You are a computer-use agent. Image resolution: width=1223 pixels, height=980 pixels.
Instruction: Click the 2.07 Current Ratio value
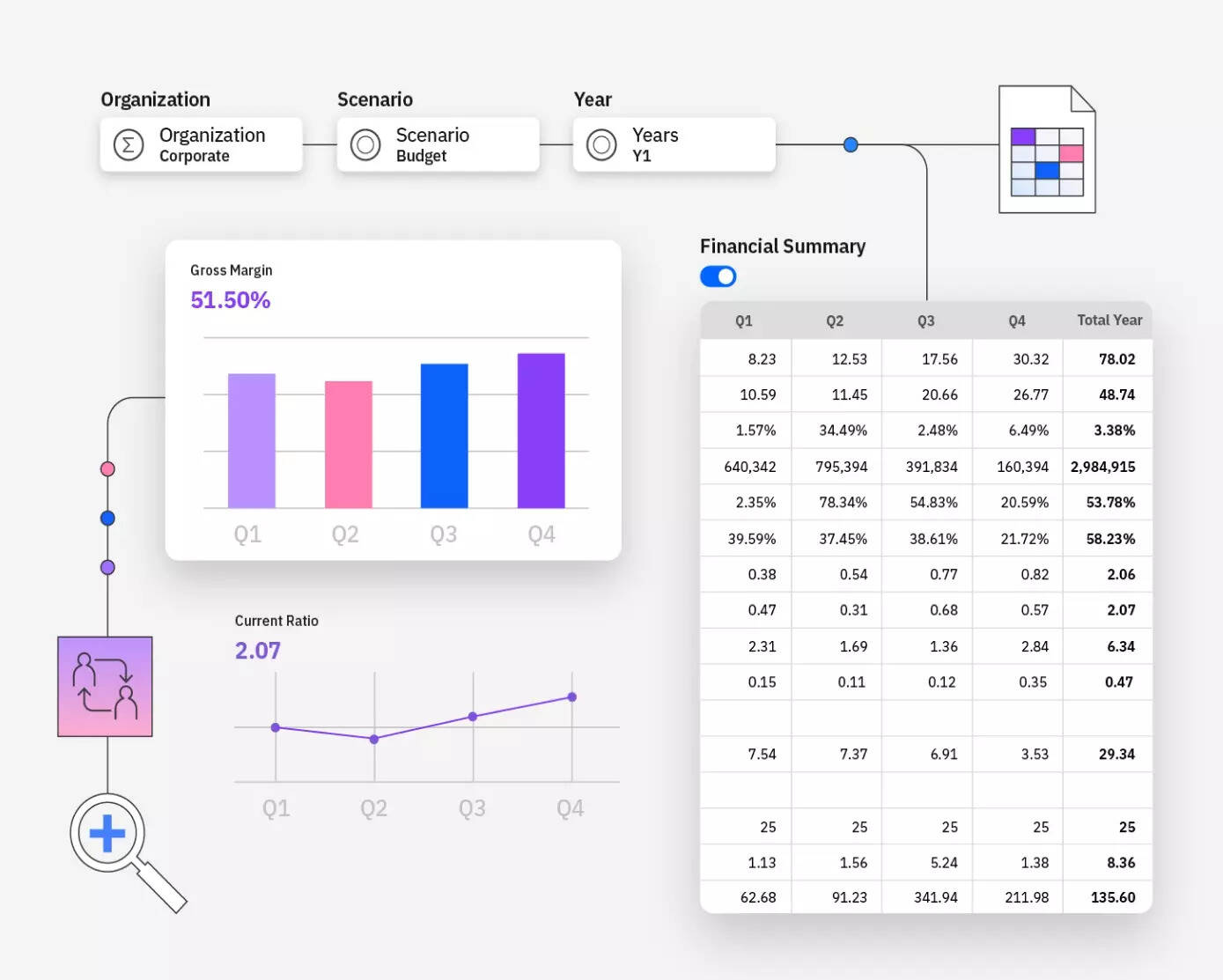[257, 651]
